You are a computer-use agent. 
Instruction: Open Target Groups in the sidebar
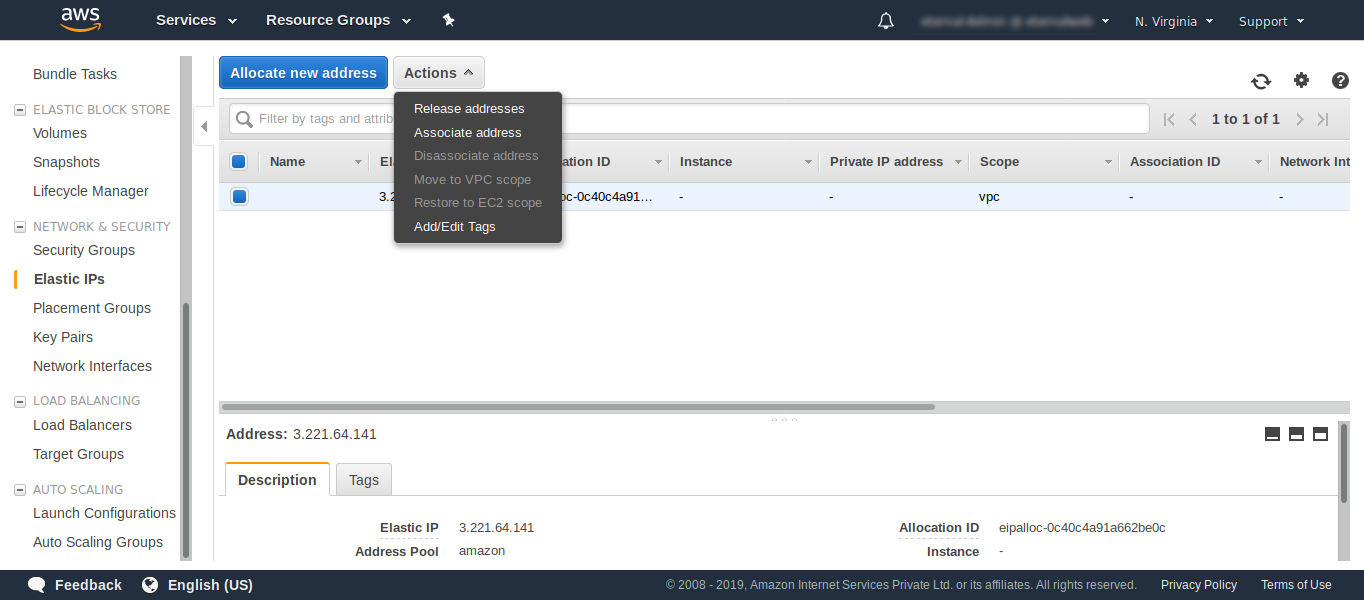[x=79, y=454]
